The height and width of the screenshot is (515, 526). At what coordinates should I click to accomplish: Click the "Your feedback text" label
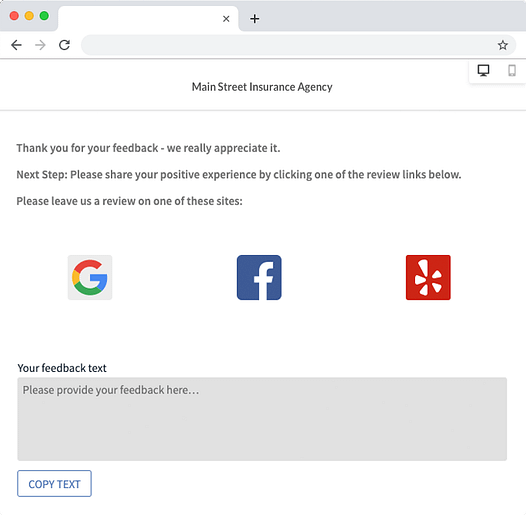click(62, 368)
